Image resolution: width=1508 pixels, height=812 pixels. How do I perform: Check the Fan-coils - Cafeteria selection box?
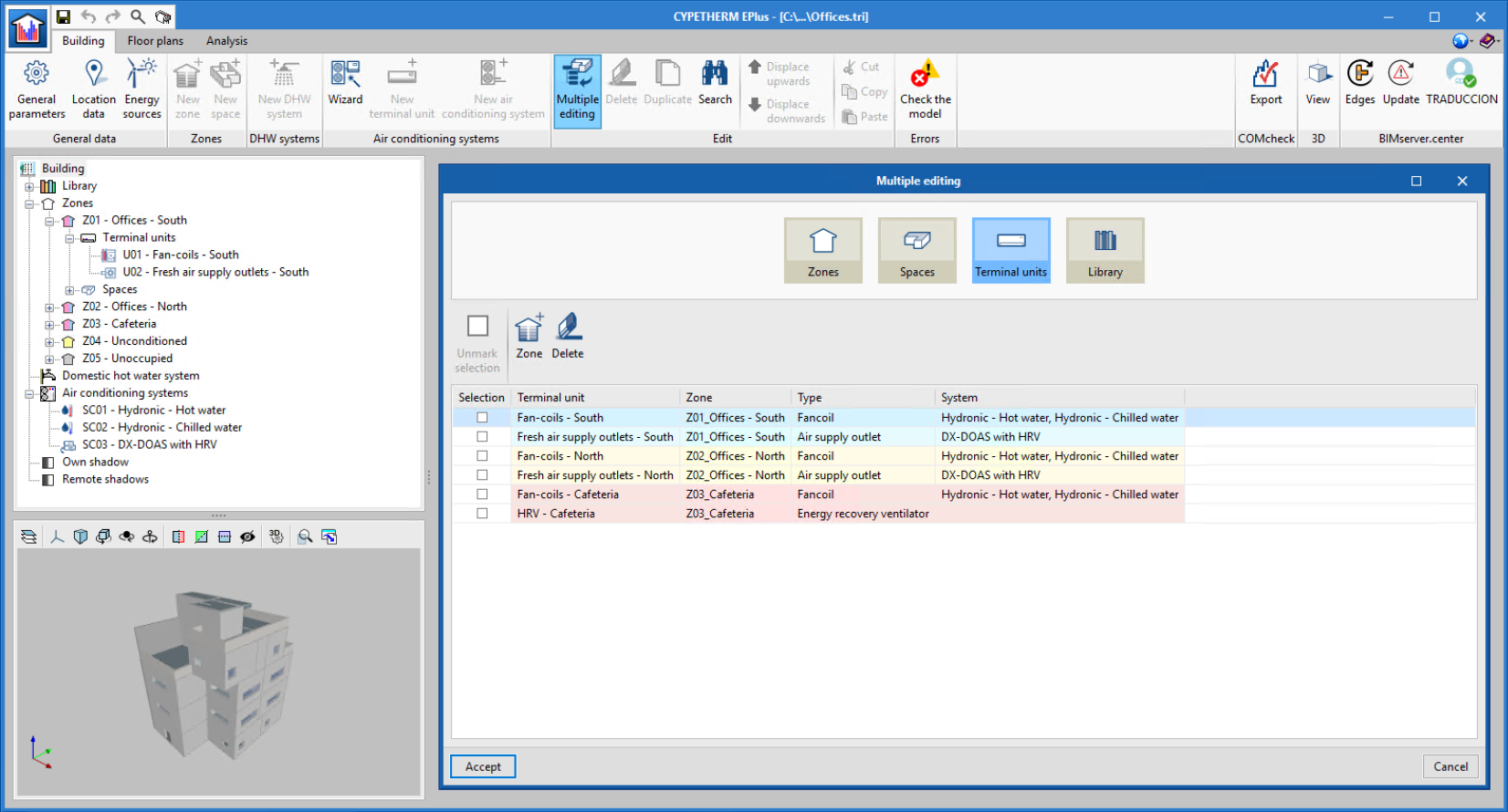point(482,494)
